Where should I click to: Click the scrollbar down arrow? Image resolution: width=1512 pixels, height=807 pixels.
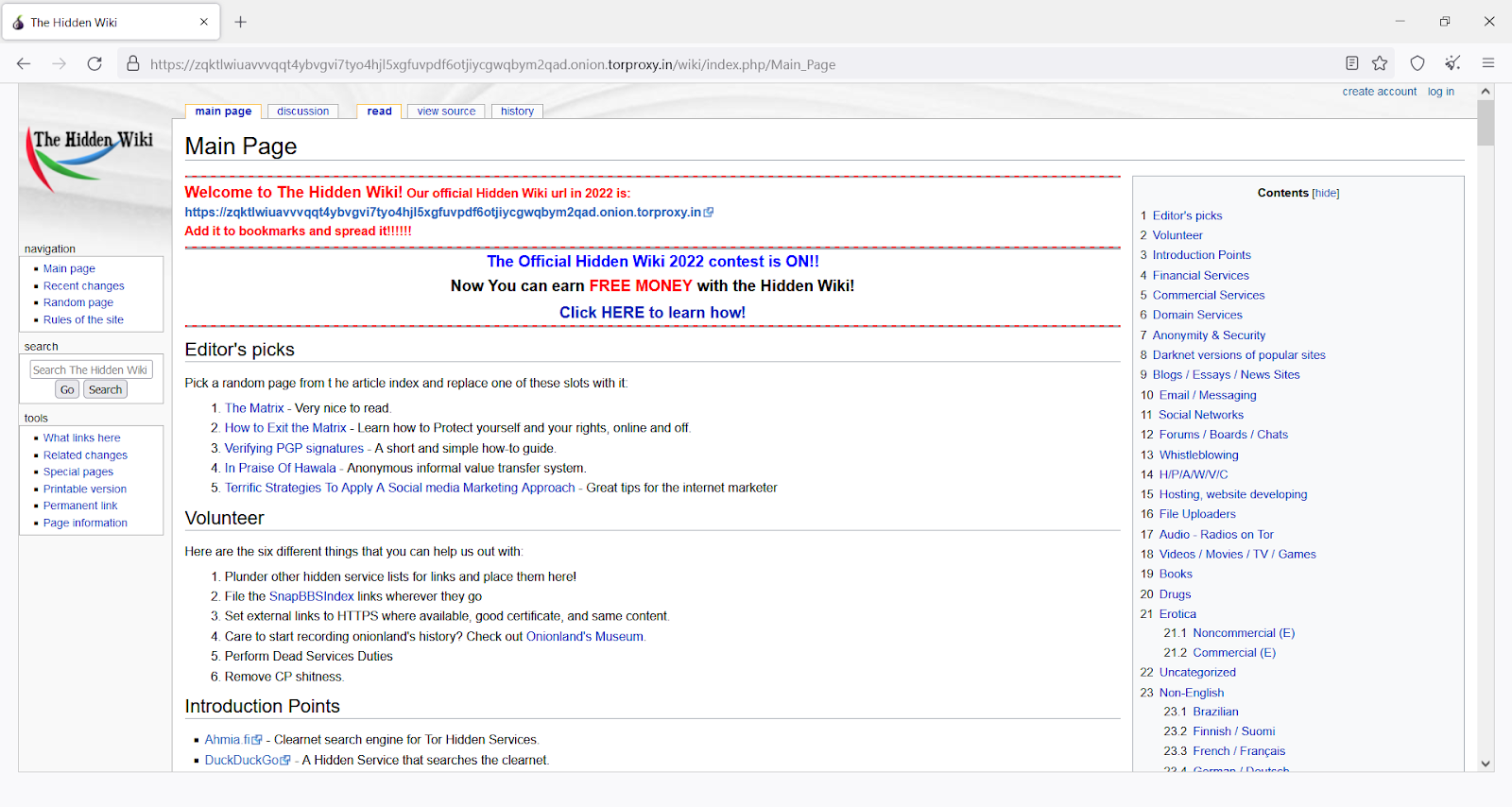tap(1486, 764)
